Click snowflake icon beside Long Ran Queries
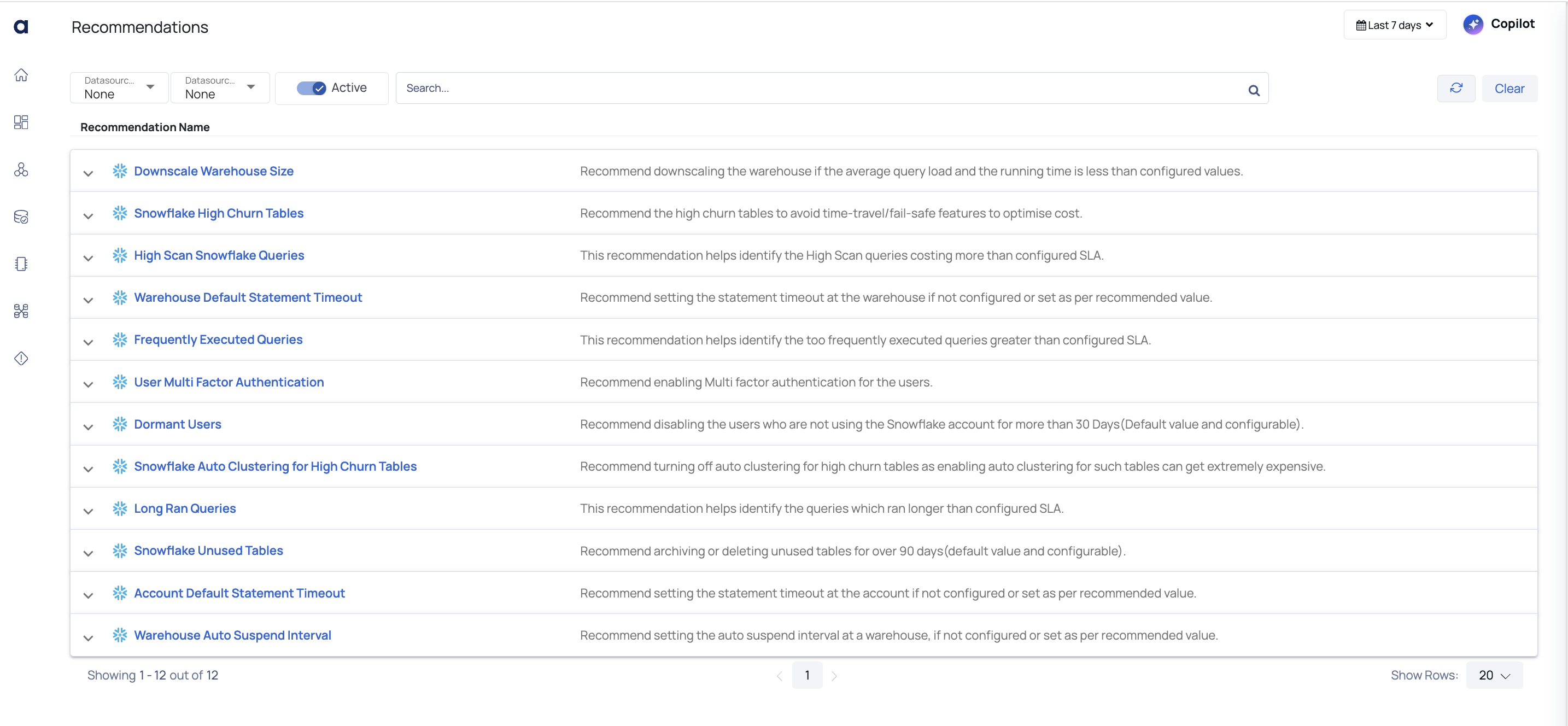The height and width of the screenshot is (726, 1568). point(120,508)
